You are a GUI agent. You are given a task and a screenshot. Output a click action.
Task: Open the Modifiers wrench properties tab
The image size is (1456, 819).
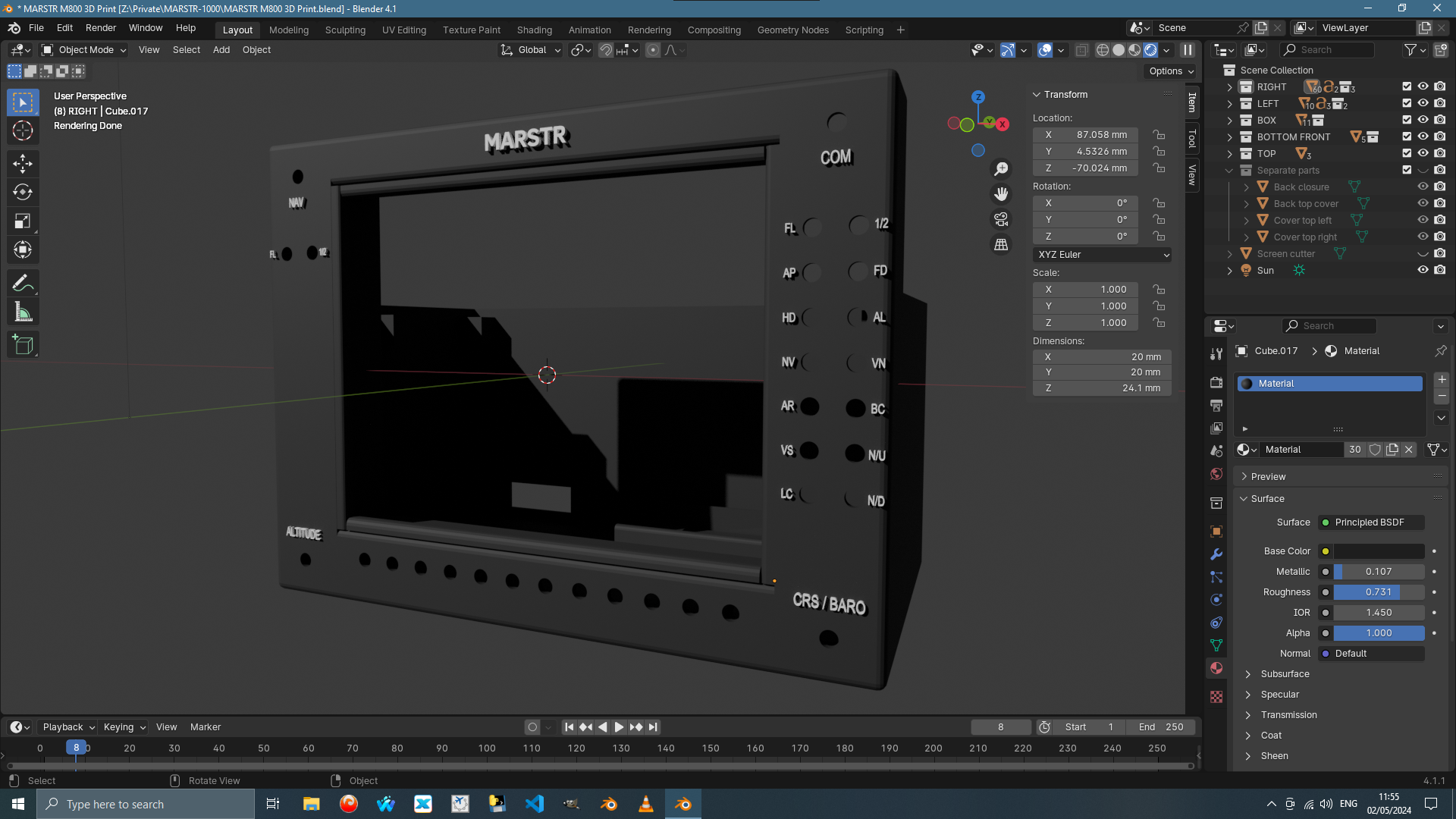coord(1216,554)
